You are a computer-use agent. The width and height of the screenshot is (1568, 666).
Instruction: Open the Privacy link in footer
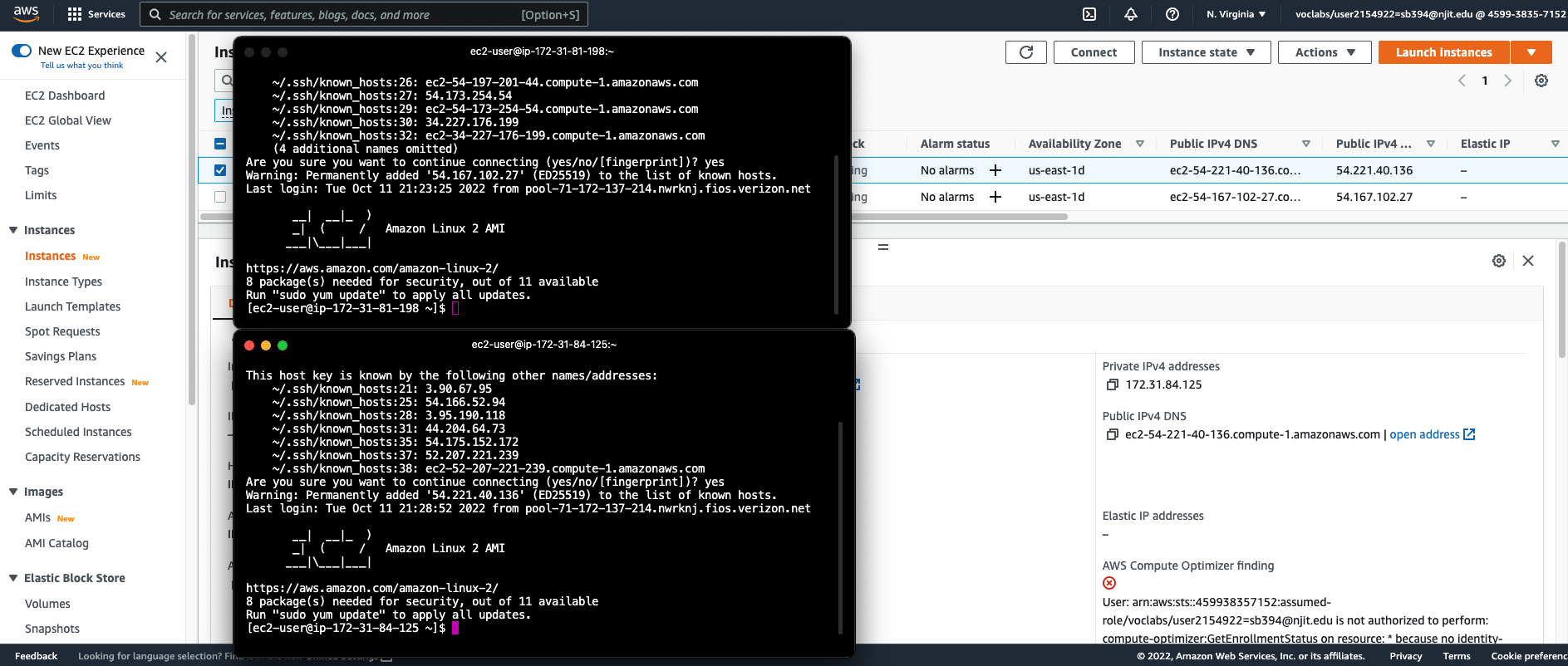click(1406, 656)
